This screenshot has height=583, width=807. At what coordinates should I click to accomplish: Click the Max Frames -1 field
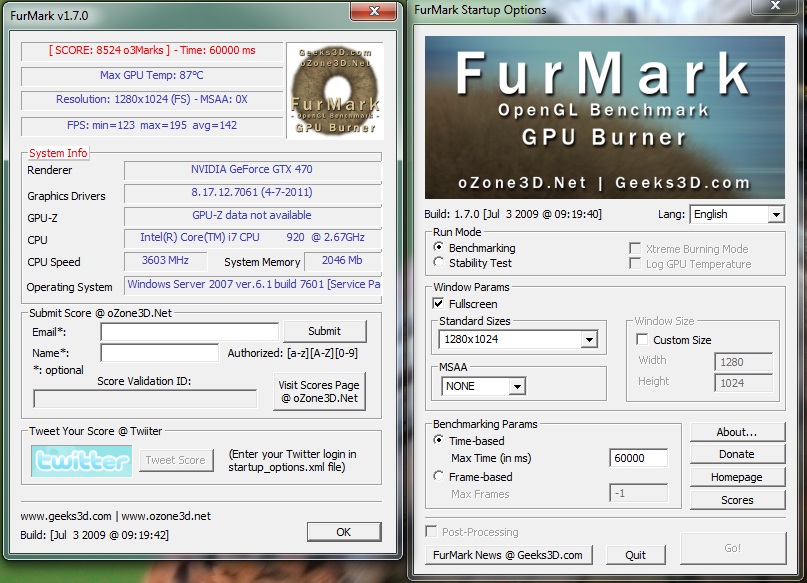point(638,493)
